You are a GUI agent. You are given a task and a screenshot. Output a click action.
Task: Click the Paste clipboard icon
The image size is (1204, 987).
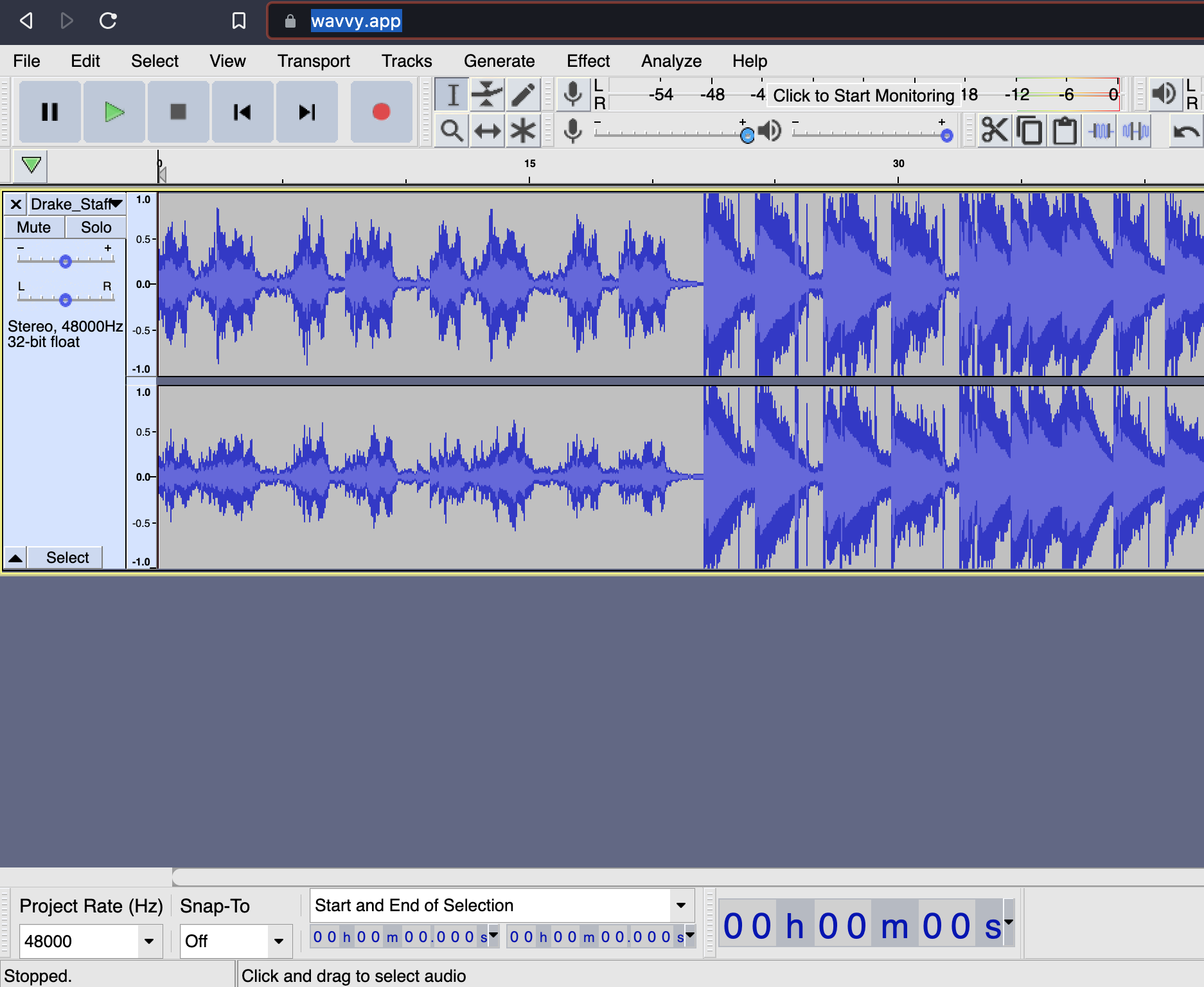click(1065, 131)
